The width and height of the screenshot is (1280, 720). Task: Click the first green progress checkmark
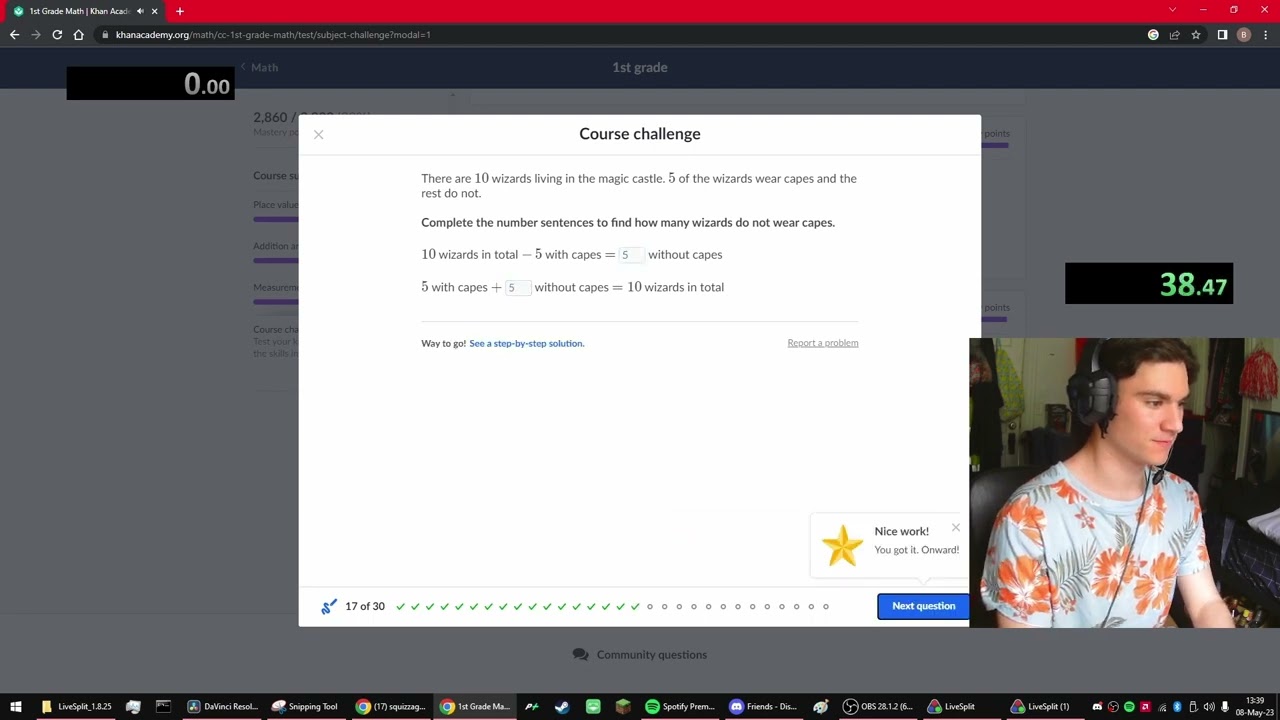click(401, 606)
